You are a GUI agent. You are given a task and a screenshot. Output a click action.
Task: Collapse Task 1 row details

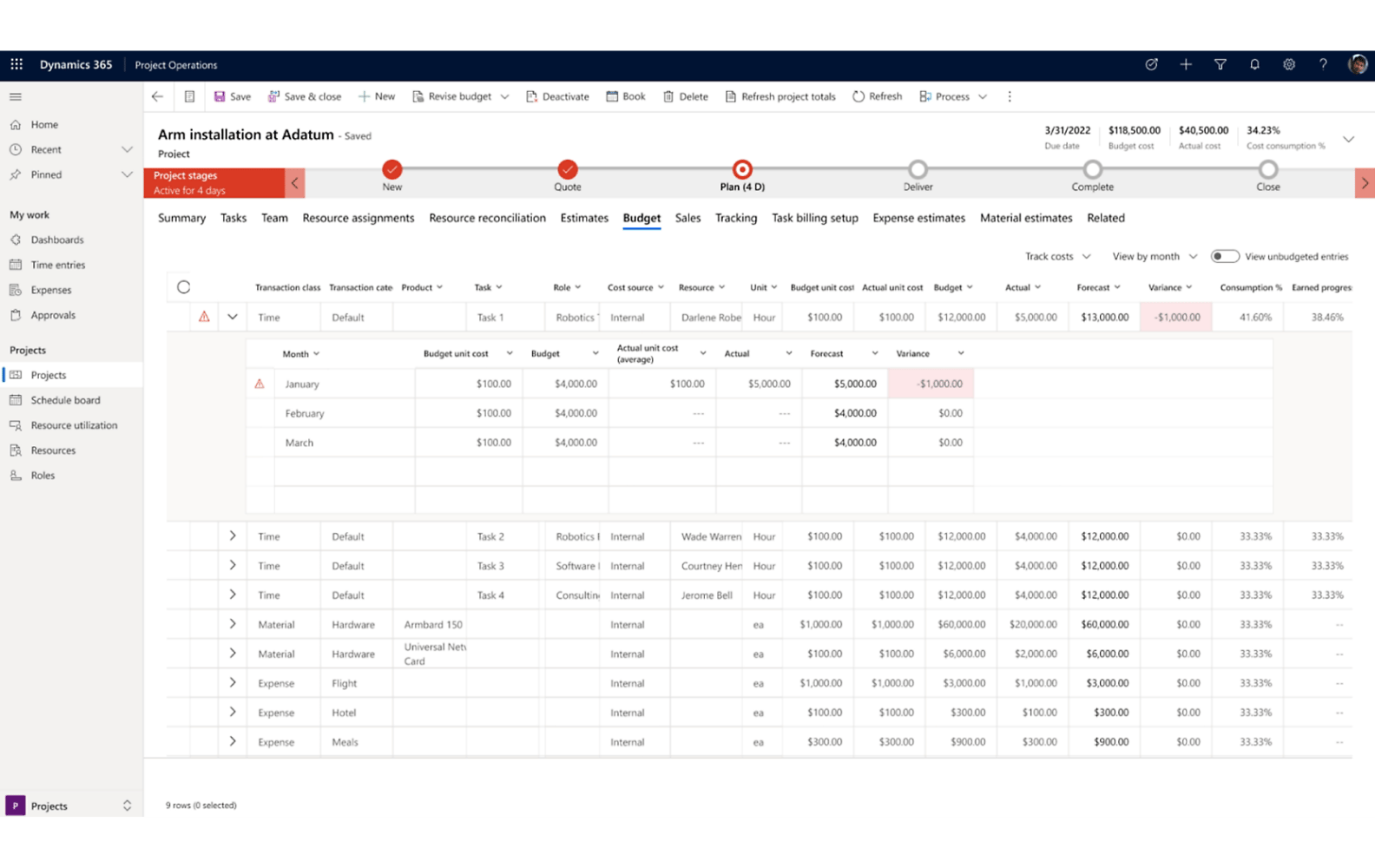point(232,317)
